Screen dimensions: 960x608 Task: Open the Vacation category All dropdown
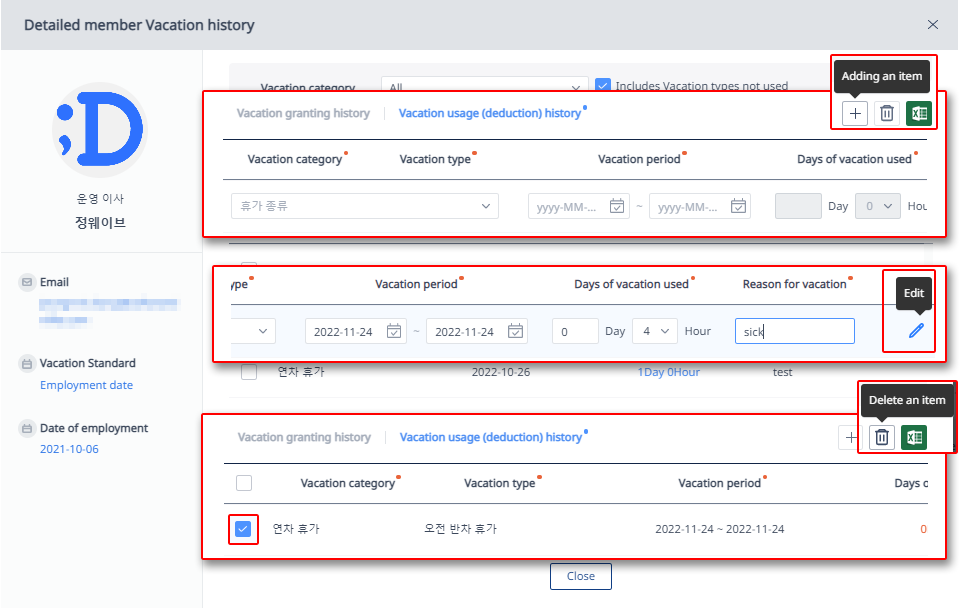coord(485,87)
